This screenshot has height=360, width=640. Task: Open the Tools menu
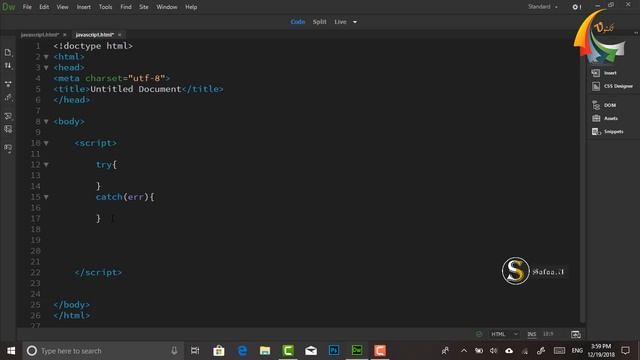[x=105, y=7]
